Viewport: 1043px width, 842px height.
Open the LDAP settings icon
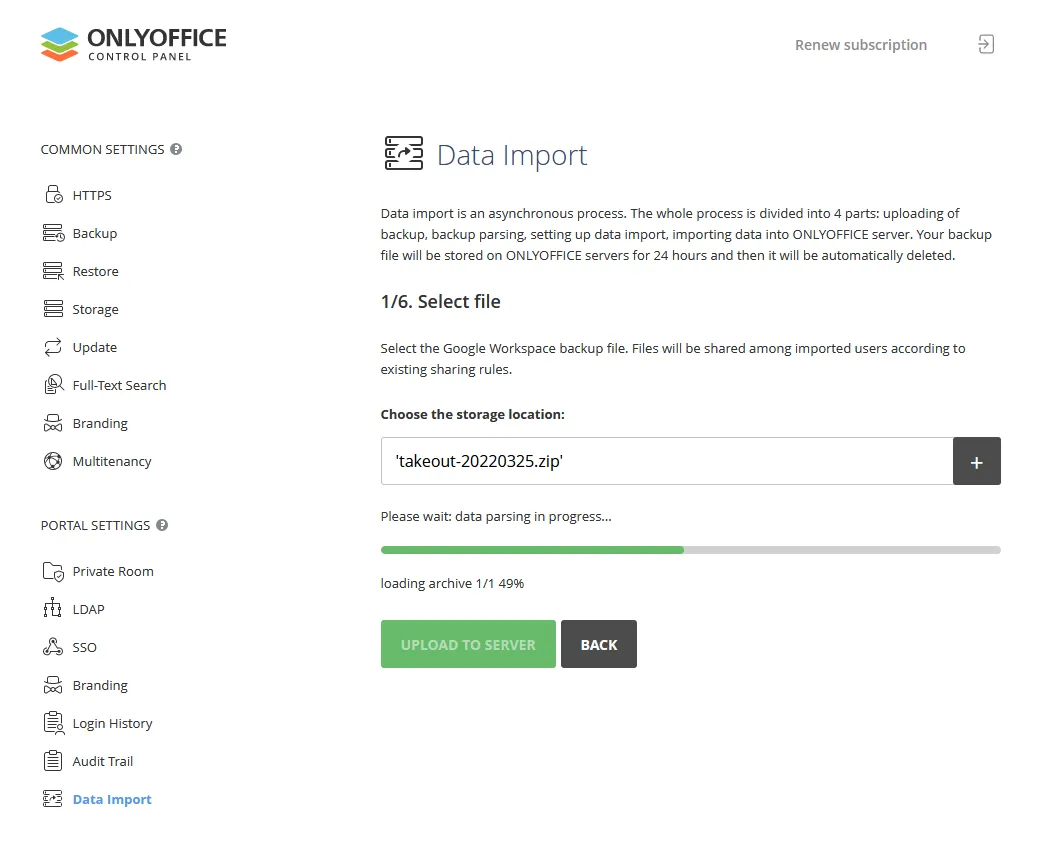point(54,608)
